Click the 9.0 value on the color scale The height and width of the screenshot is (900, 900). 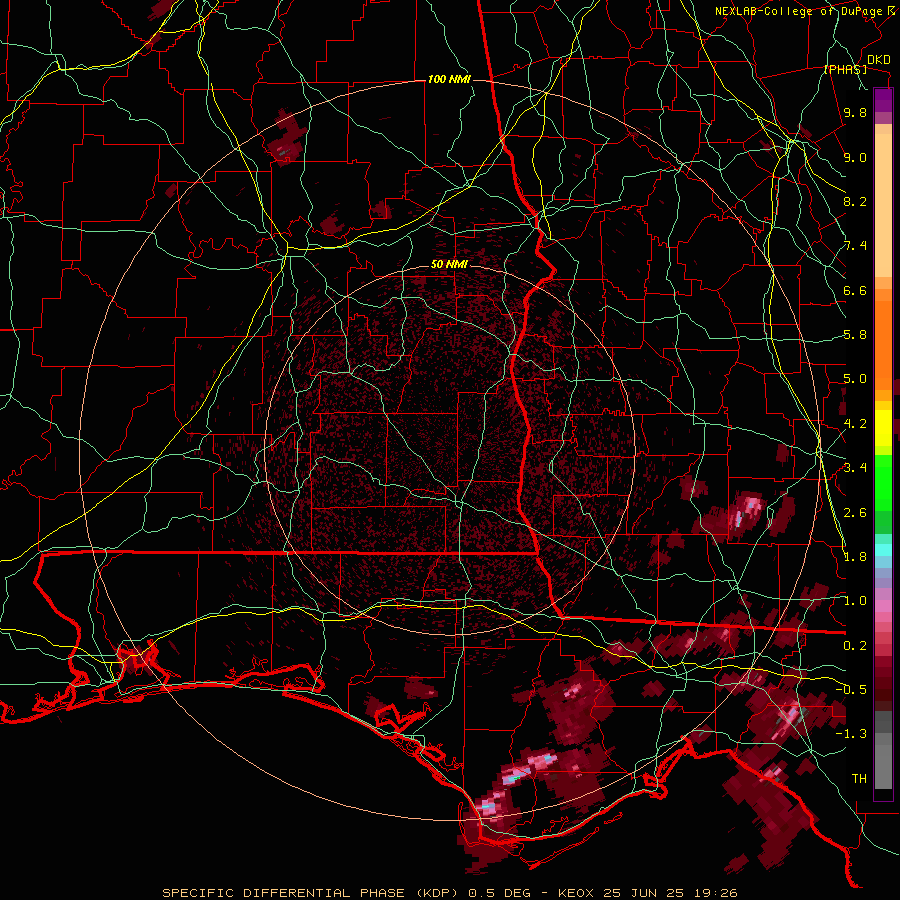click(855, 157)
